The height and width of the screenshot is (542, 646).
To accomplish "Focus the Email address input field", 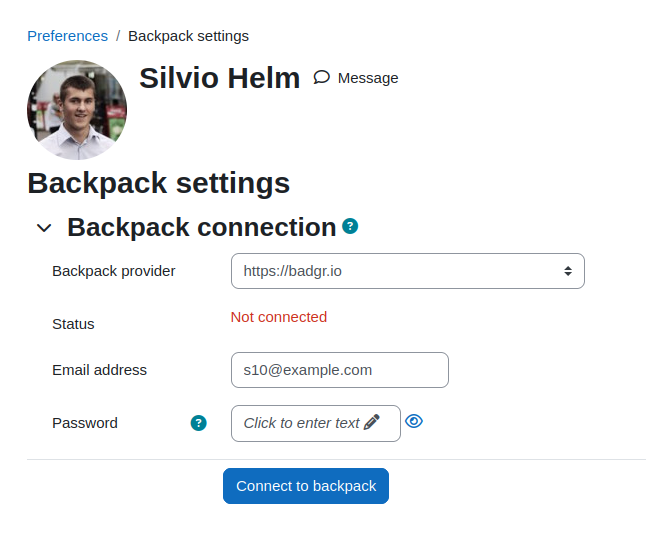I will coord(340,370).
